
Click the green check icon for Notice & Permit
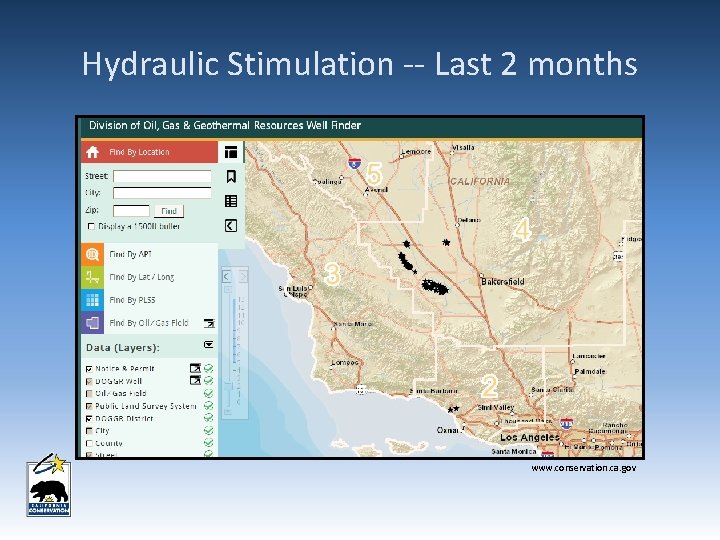208,368
